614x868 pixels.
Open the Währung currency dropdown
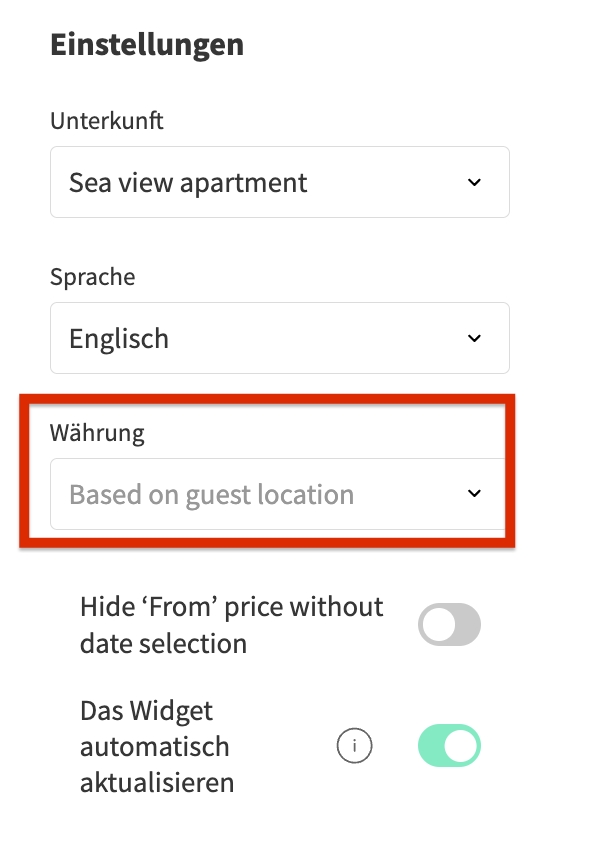279,494
